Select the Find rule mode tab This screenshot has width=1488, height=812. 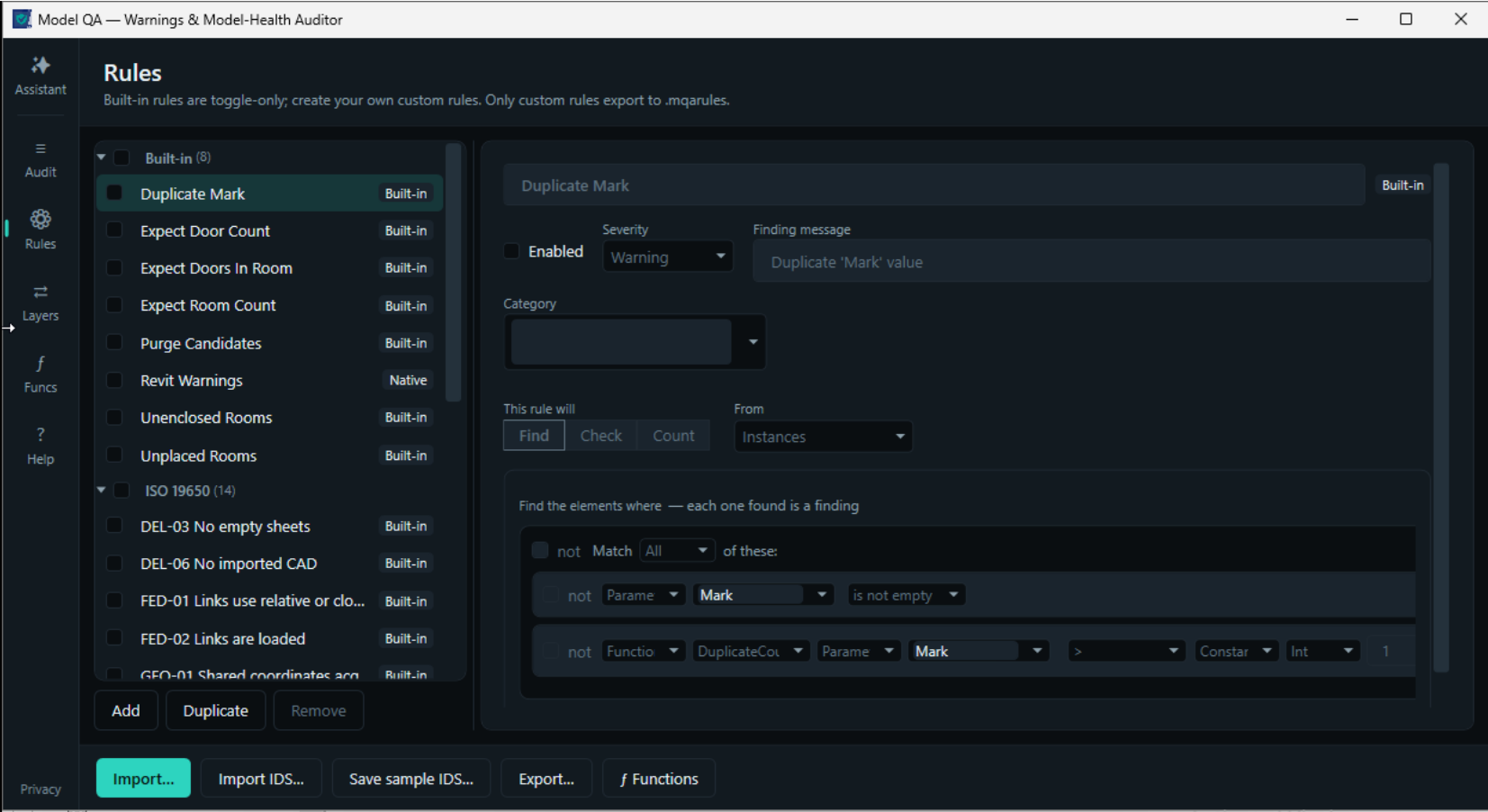click(x=534, y=436)
